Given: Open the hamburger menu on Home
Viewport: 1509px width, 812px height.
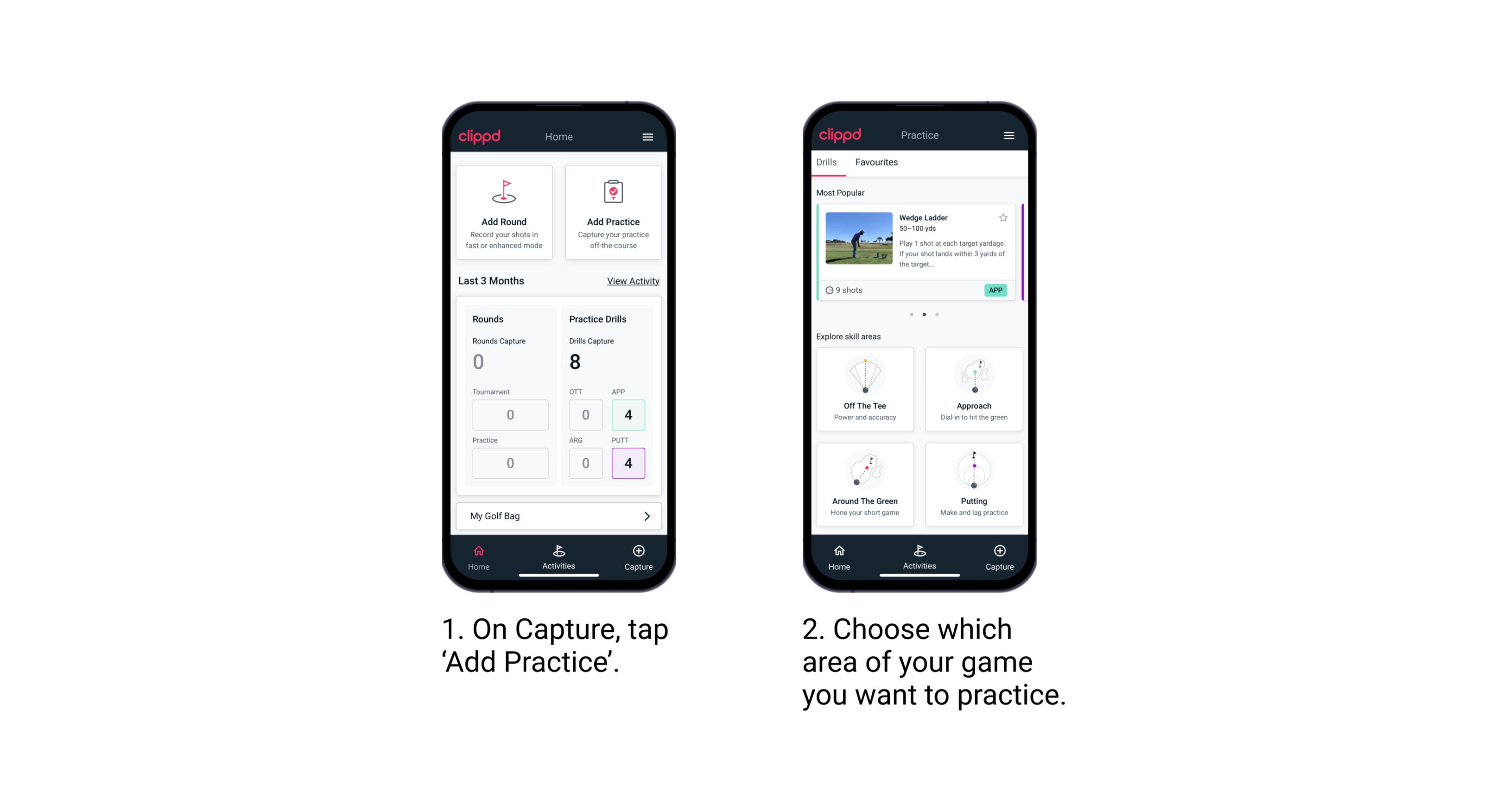Looking at the screenshot, I should pyautogui.click(x=648, y=136).
